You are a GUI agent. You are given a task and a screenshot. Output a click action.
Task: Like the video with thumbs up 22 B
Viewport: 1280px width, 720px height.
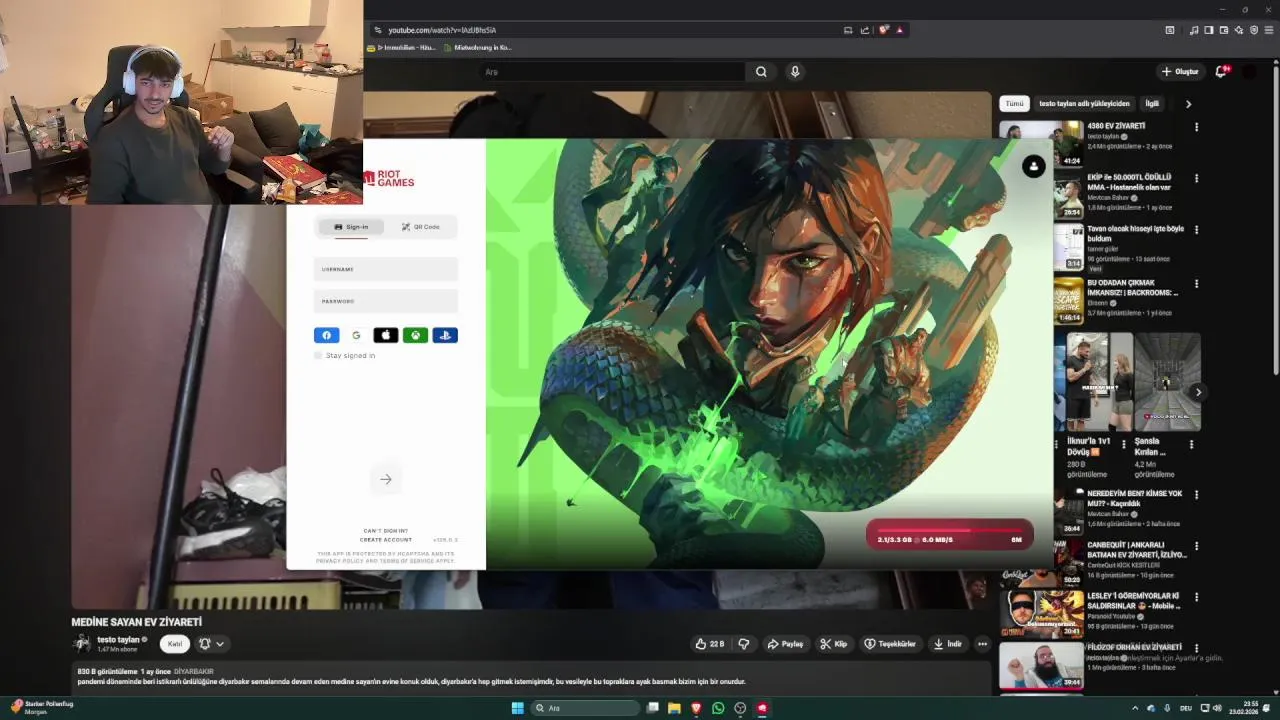[710, 644]
